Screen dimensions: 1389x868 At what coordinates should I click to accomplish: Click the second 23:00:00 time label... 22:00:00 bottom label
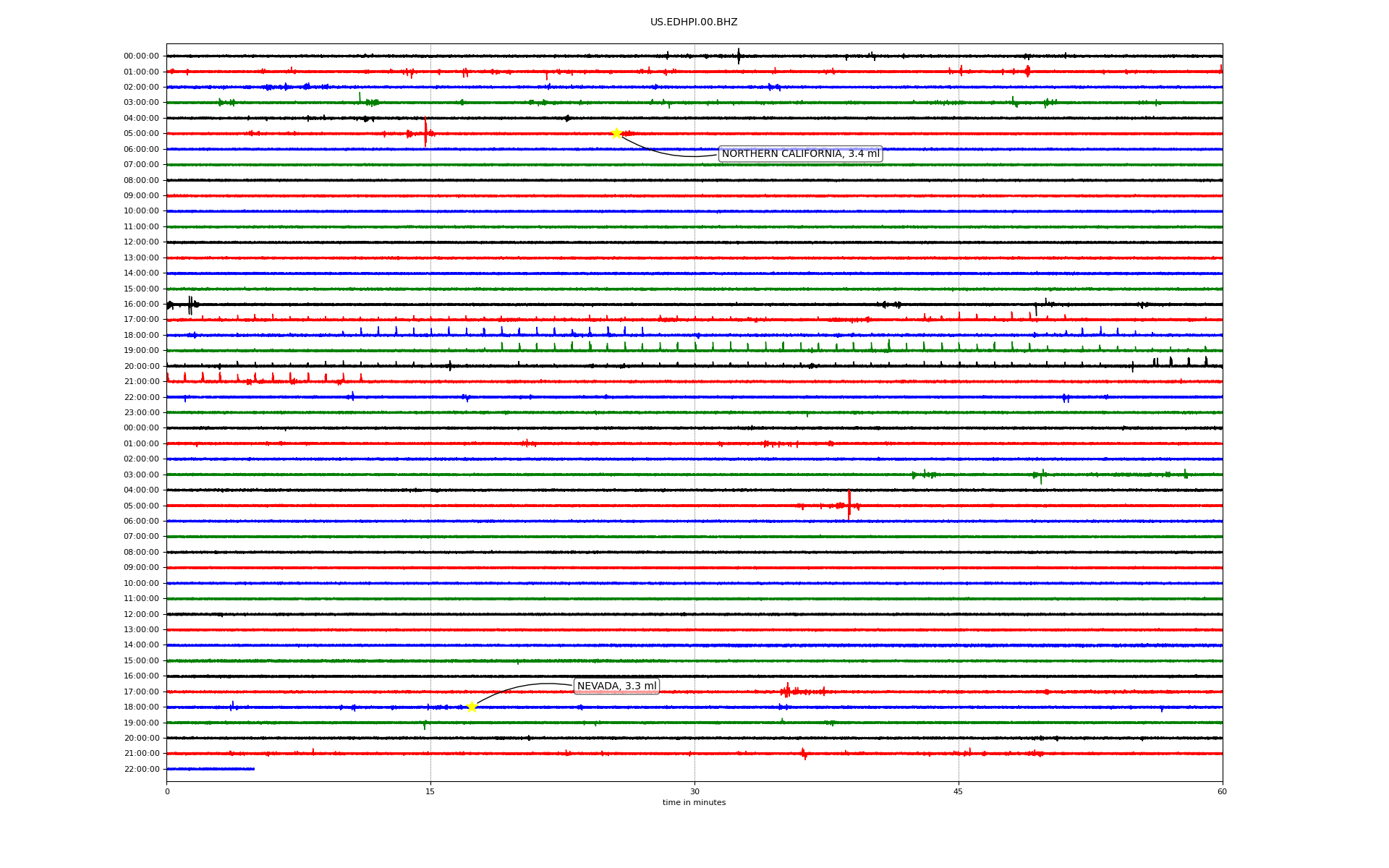click(x=141, y=769)
